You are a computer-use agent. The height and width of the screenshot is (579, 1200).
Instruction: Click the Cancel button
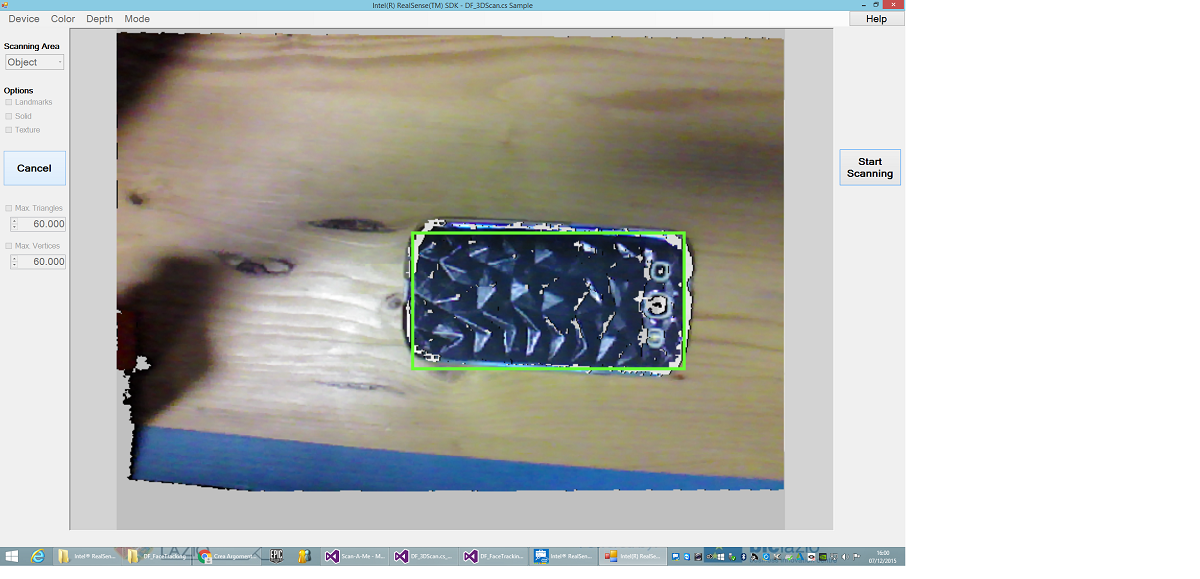(34, 168)
